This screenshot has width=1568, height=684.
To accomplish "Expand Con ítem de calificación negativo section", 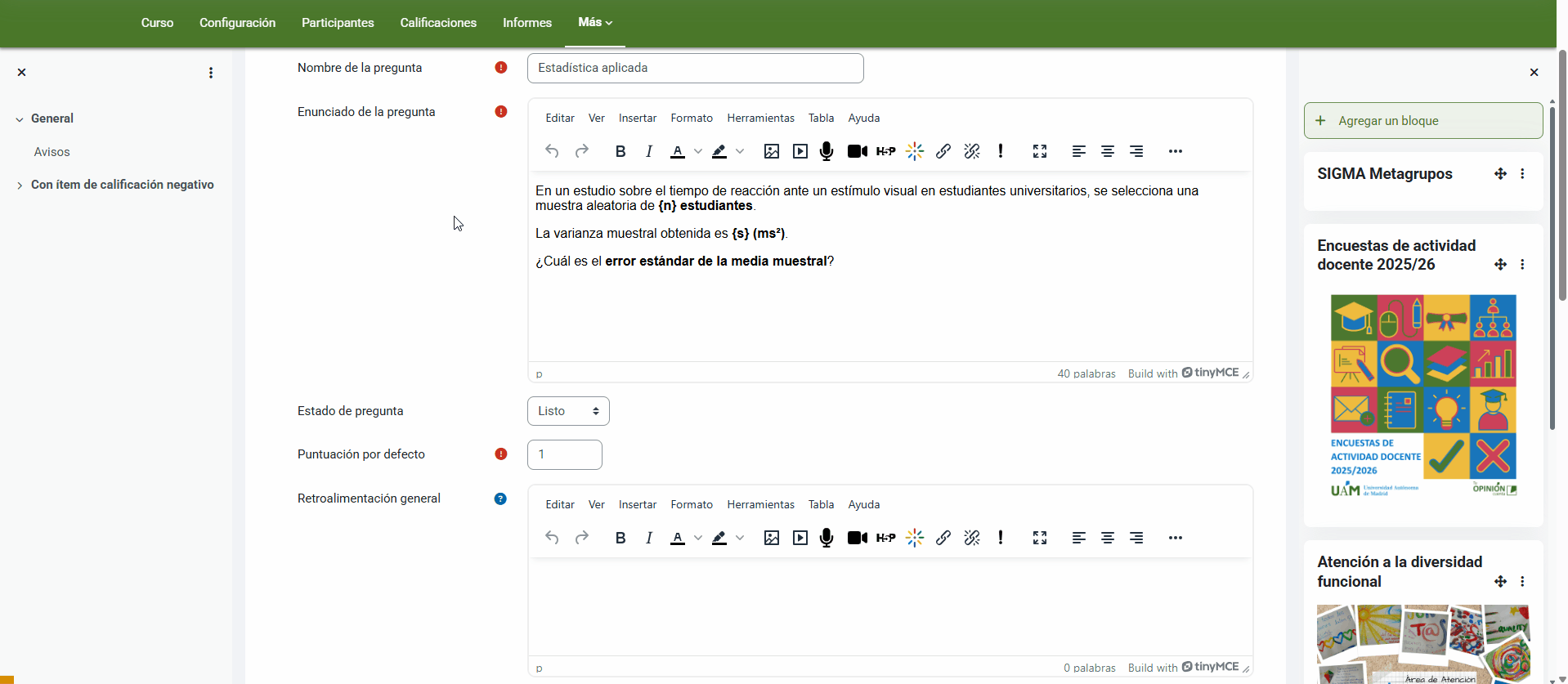I will [20, 186].
